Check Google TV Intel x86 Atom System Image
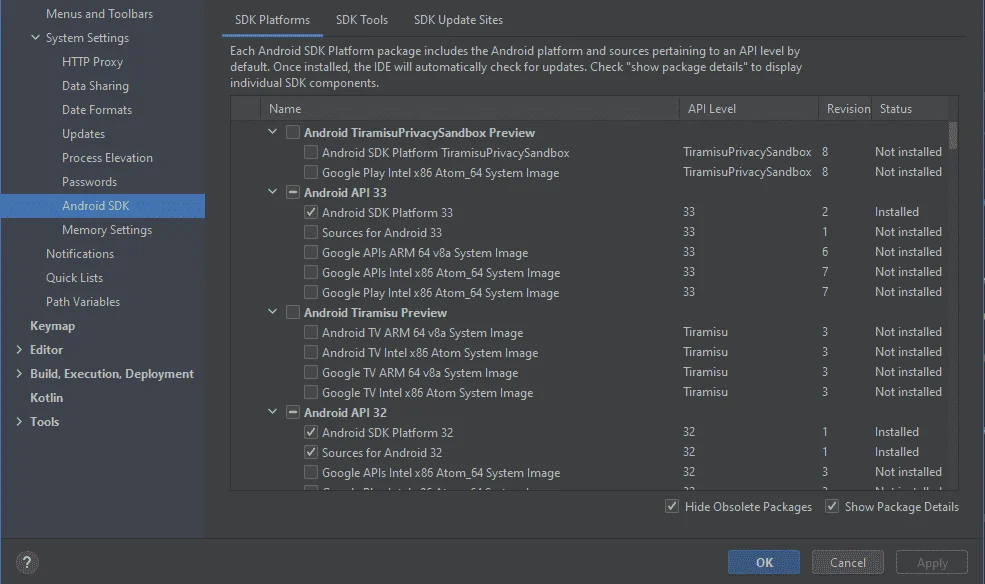The image size is (985, 584). click(310, 392)
